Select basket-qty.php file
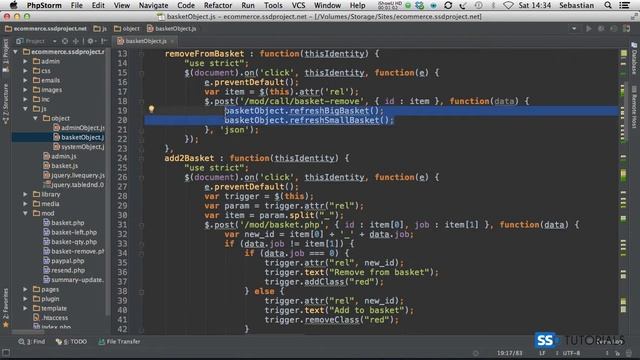The width and height of the screenshot is (640, 360). pyautogui.click(x=70, y=242)
